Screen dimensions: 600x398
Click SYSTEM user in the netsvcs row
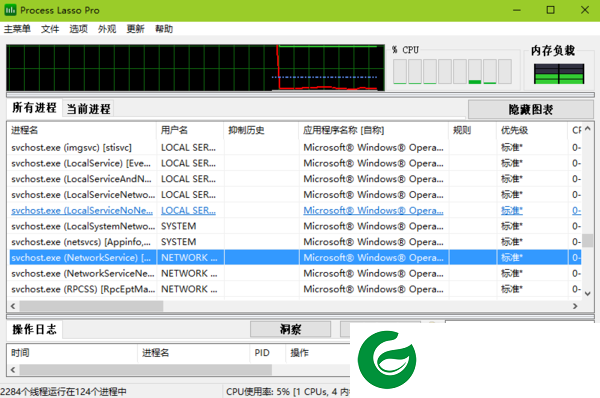point(178,242)
